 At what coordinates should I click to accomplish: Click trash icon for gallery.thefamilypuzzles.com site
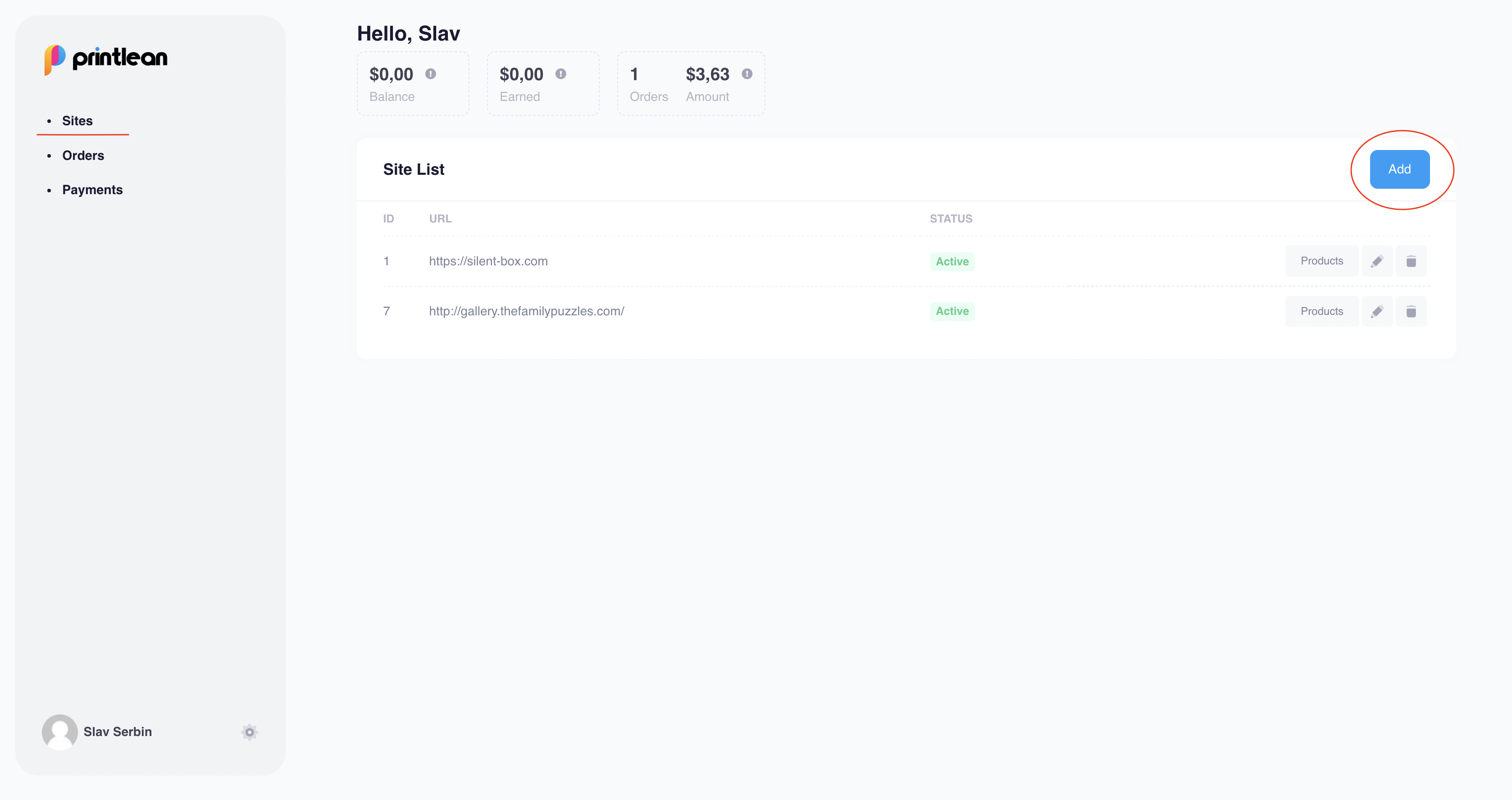pyautogui.click(x=1411, y=311)
